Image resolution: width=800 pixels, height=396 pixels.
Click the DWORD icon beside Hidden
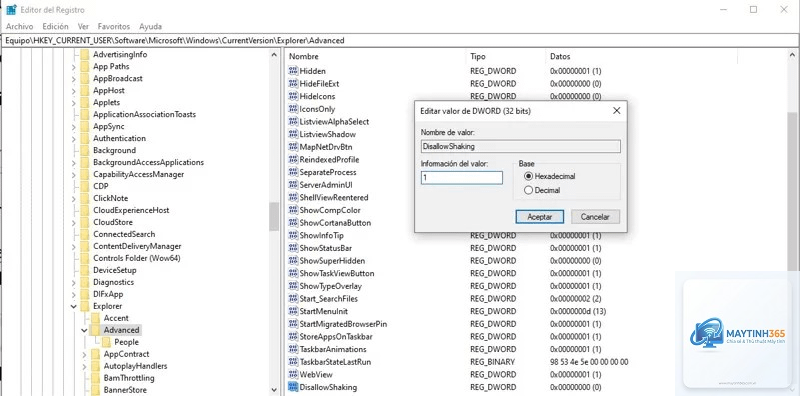pos(293,71)
